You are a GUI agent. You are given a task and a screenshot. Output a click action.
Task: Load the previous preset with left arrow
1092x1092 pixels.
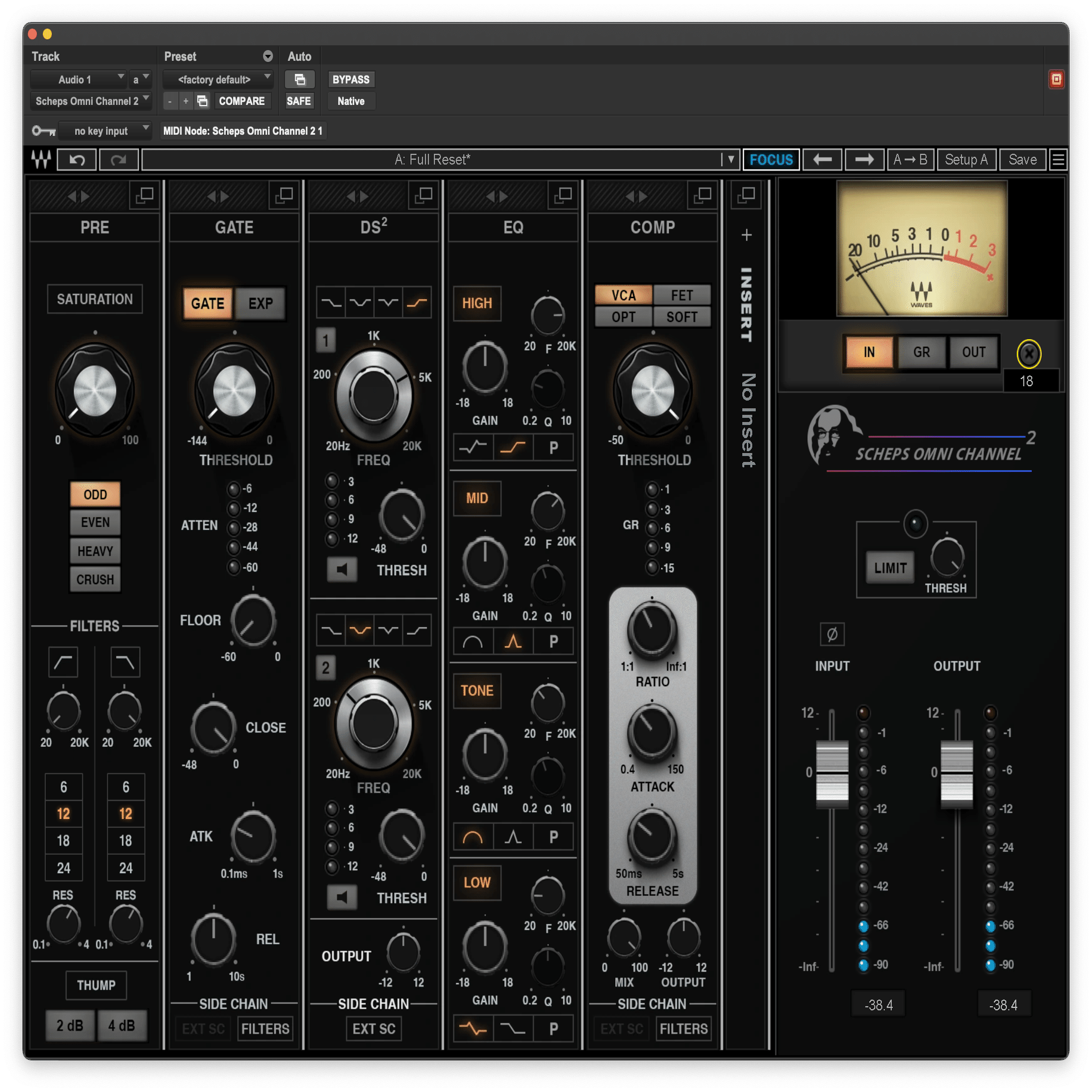click(822, 160)
